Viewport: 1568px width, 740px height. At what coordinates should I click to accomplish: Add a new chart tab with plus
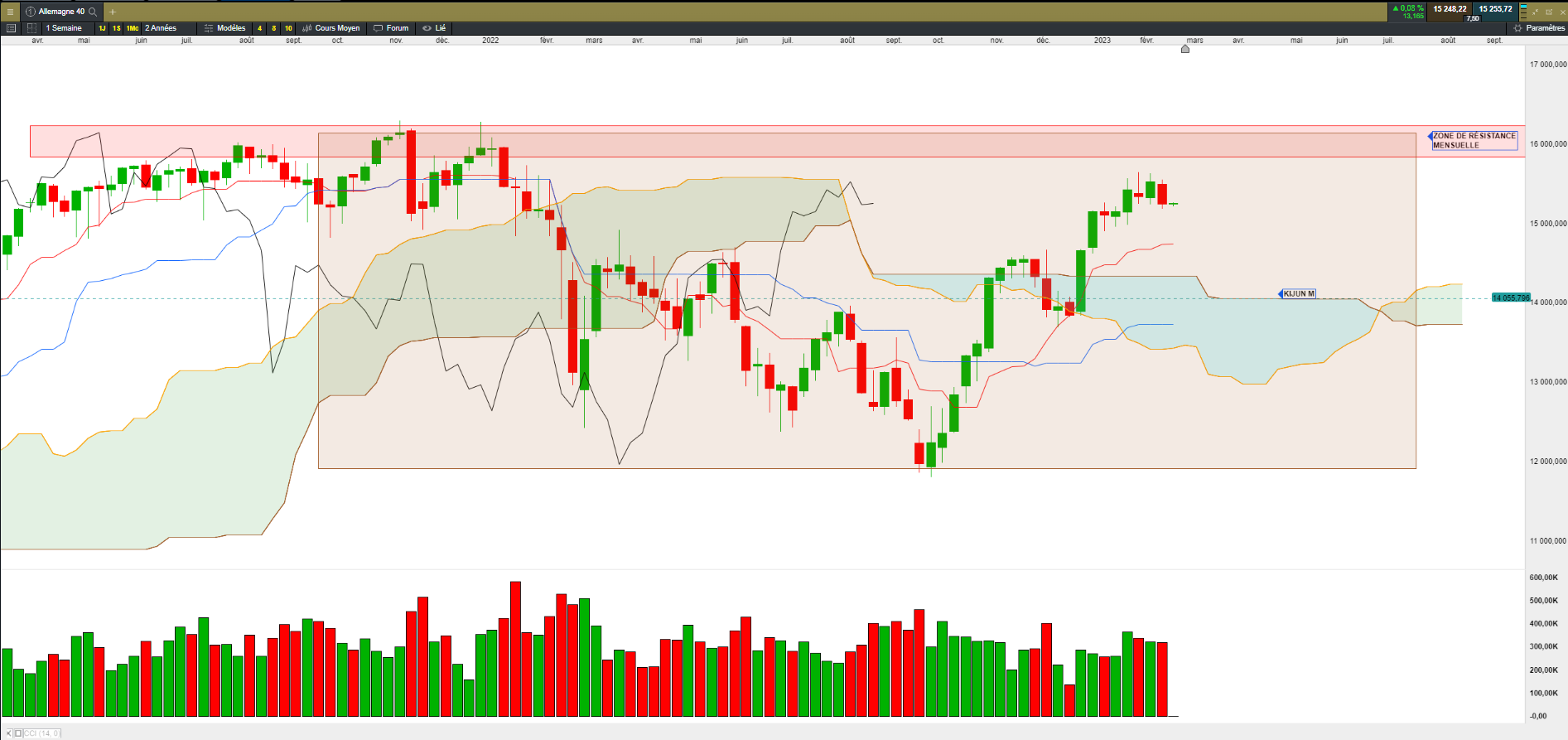pos(113,12)
